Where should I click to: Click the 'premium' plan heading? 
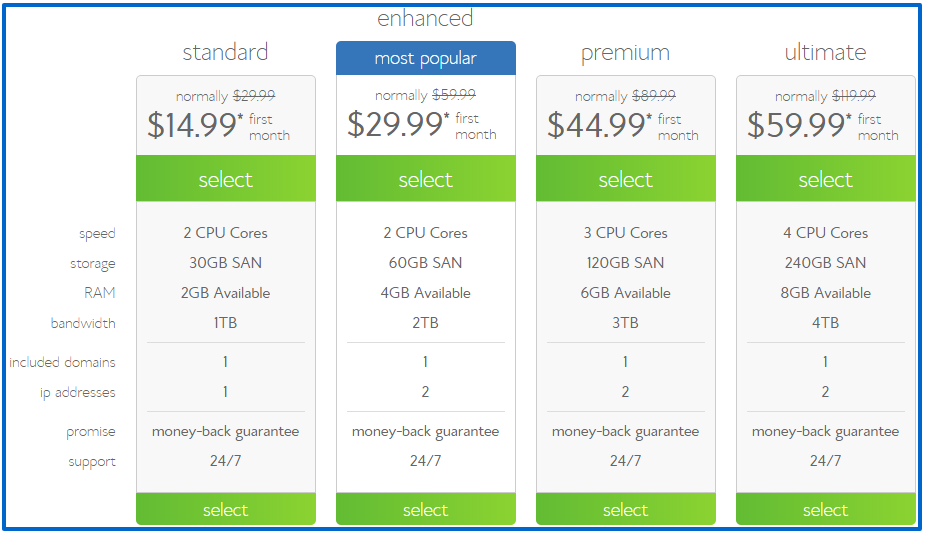626,52
